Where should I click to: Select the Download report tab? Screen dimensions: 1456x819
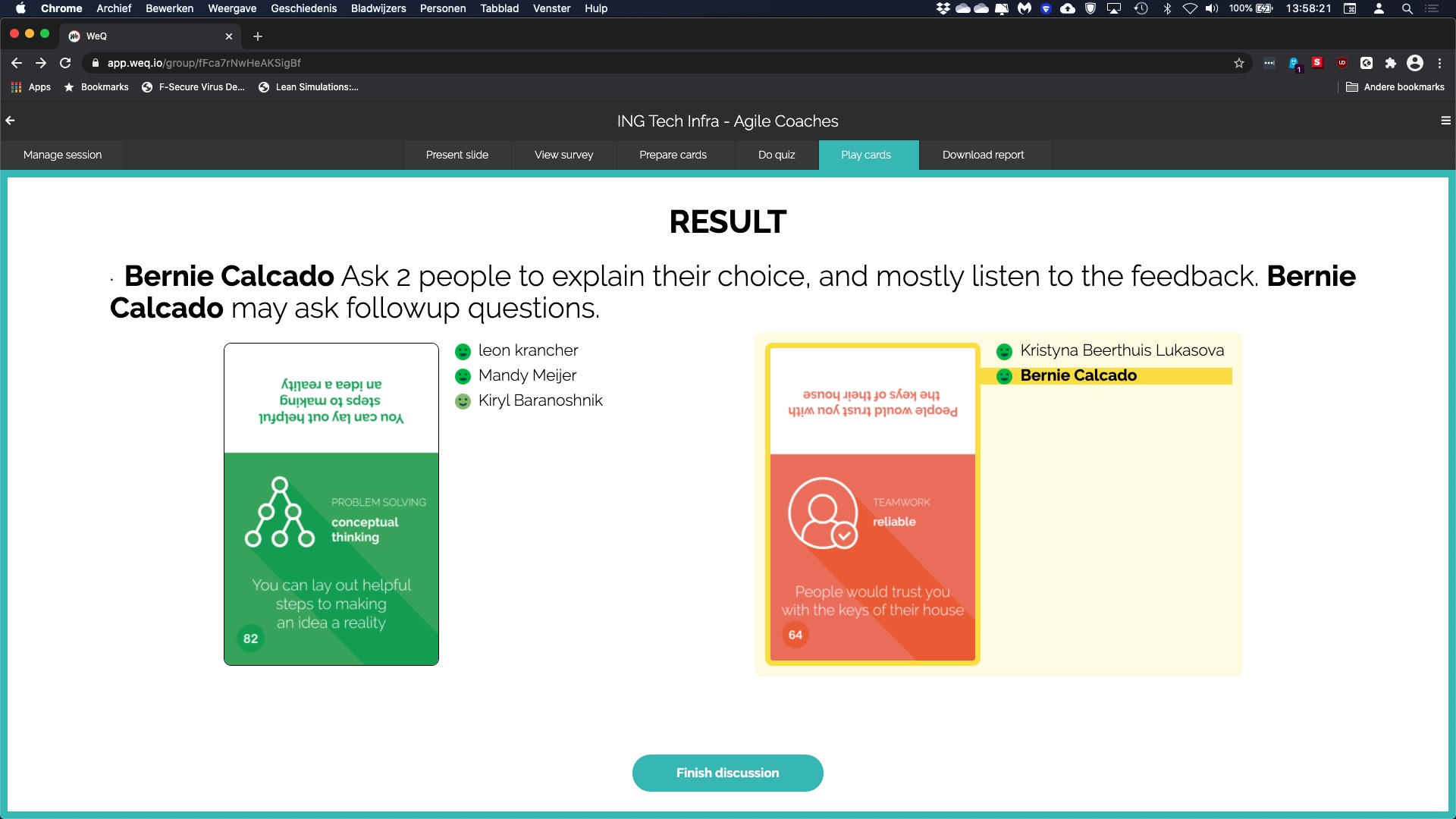[983, 155]
